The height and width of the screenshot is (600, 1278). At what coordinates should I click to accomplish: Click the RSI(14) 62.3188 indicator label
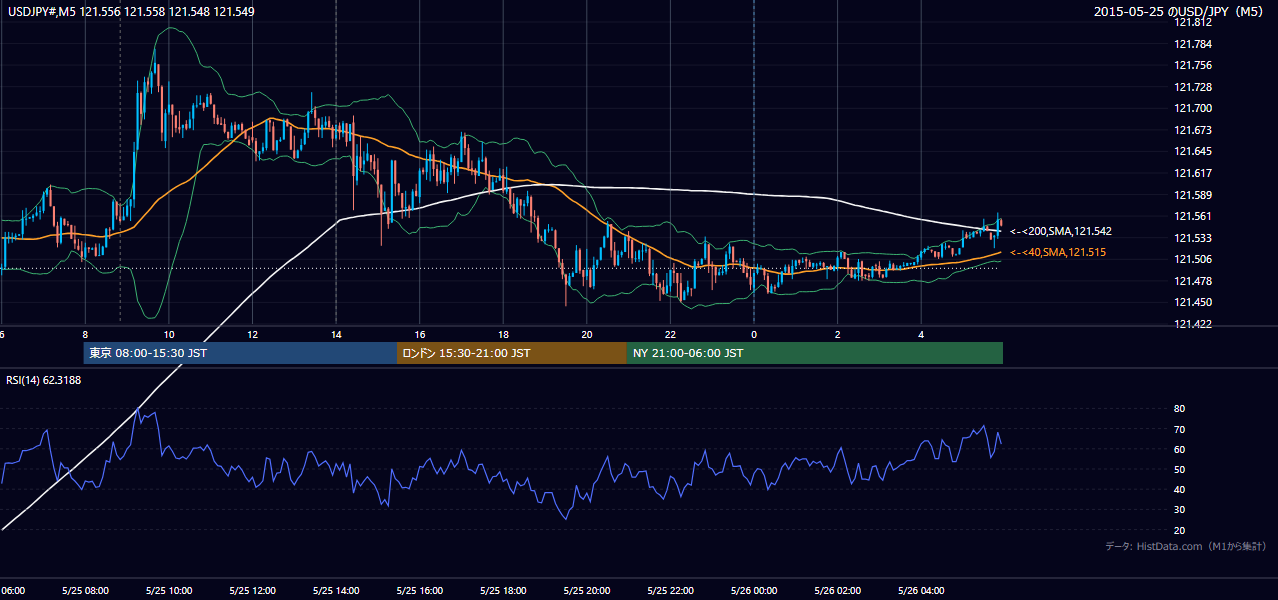tap(44, 380)
